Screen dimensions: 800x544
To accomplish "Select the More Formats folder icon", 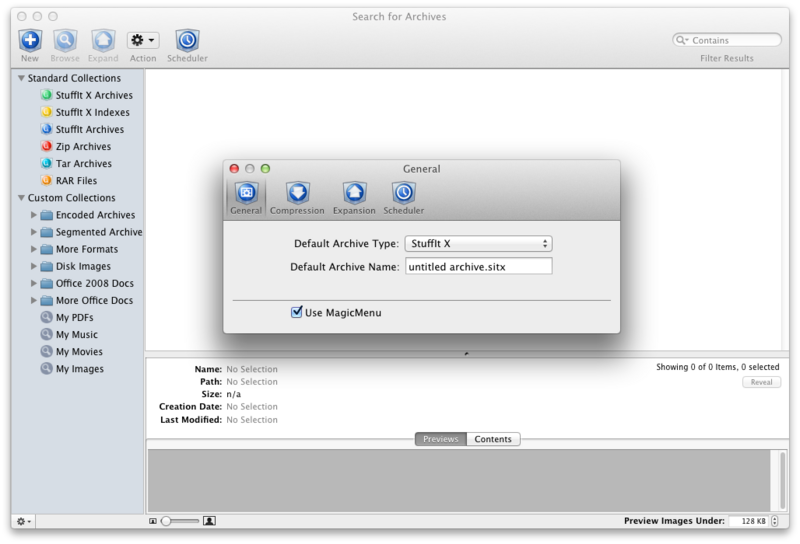I will coord(46,249).
